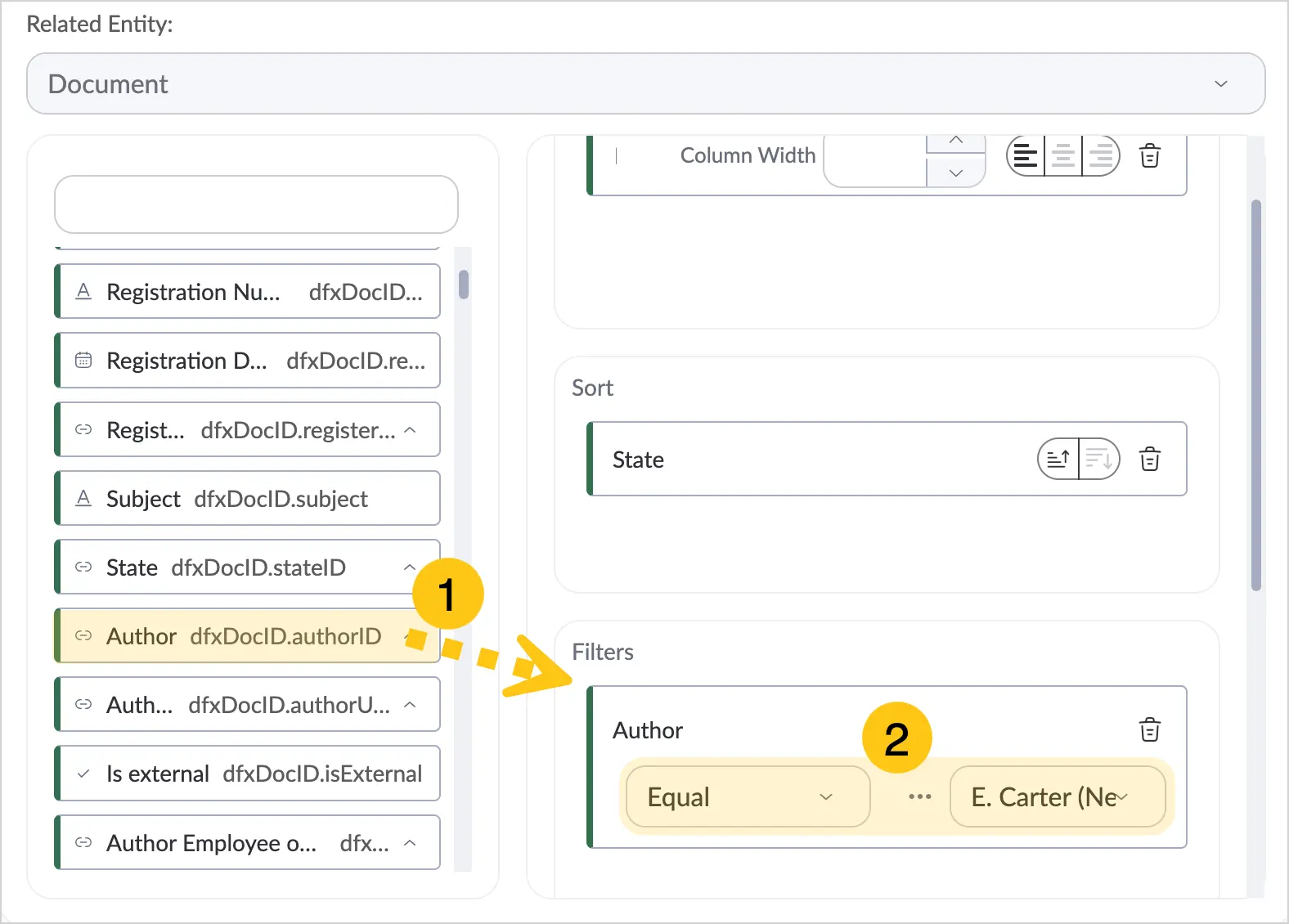Screen dimensions: 1289x924
Task: Open the Equal operator dropdown
Action: pyautogui.click(x=748, y=796)
